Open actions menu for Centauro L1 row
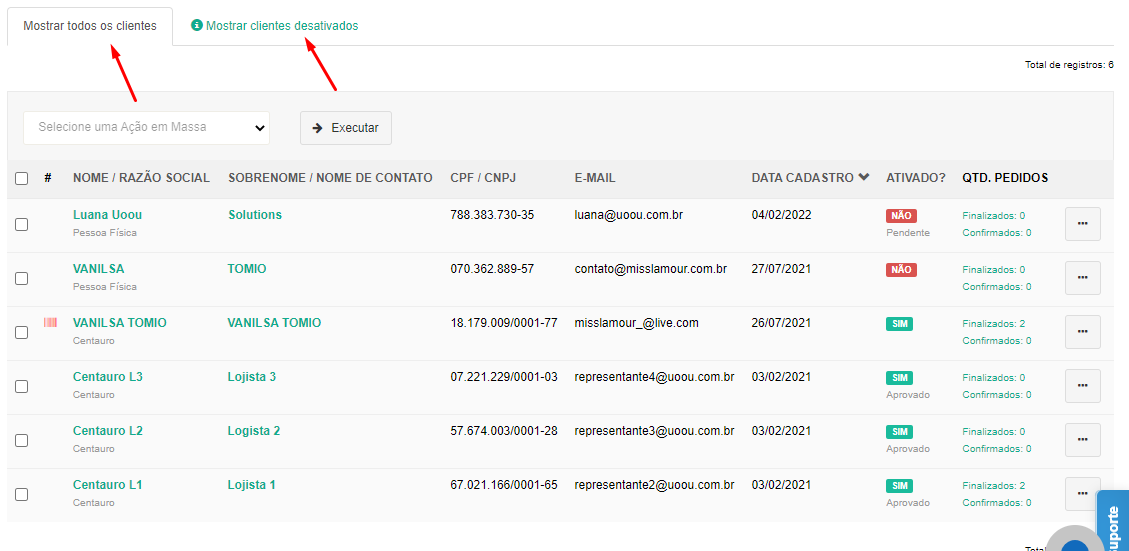 tap(1082, 493)
